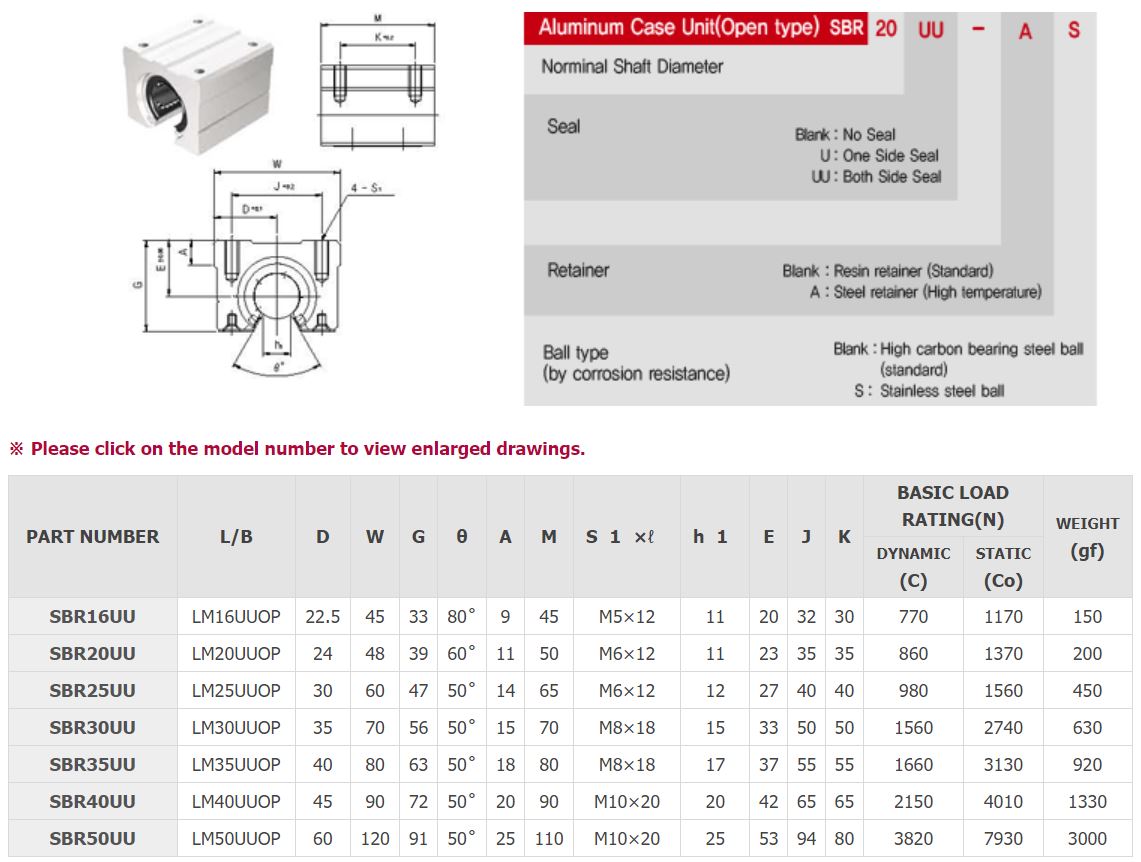The image size is (1141, 862).
Task: Click the θ column header
Action: (x=461, y=537)
